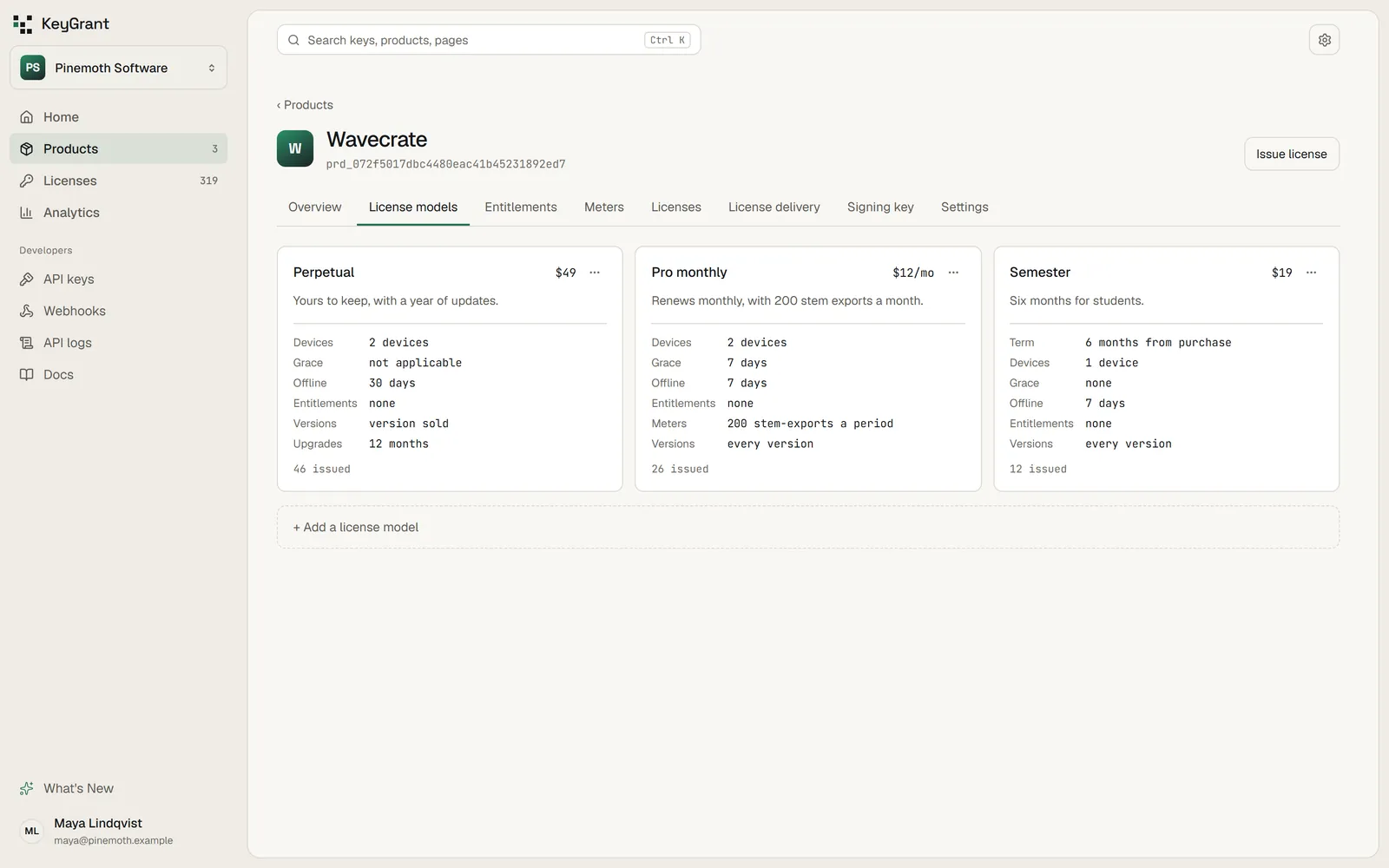Open Analytics in the sidebar

pyautogui.click(x=118, y=213)
